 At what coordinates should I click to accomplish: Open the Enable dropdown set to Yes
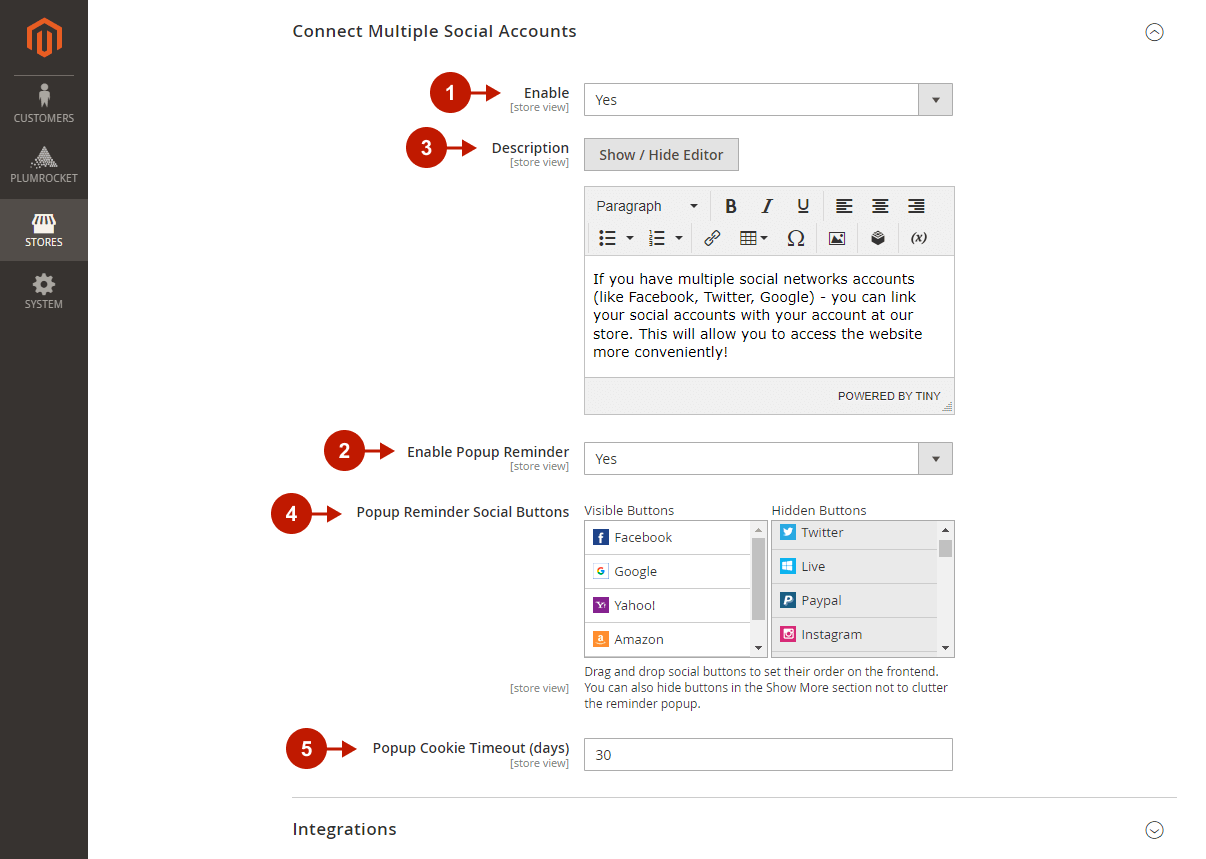pyautogui.click(x=768, y=100)
